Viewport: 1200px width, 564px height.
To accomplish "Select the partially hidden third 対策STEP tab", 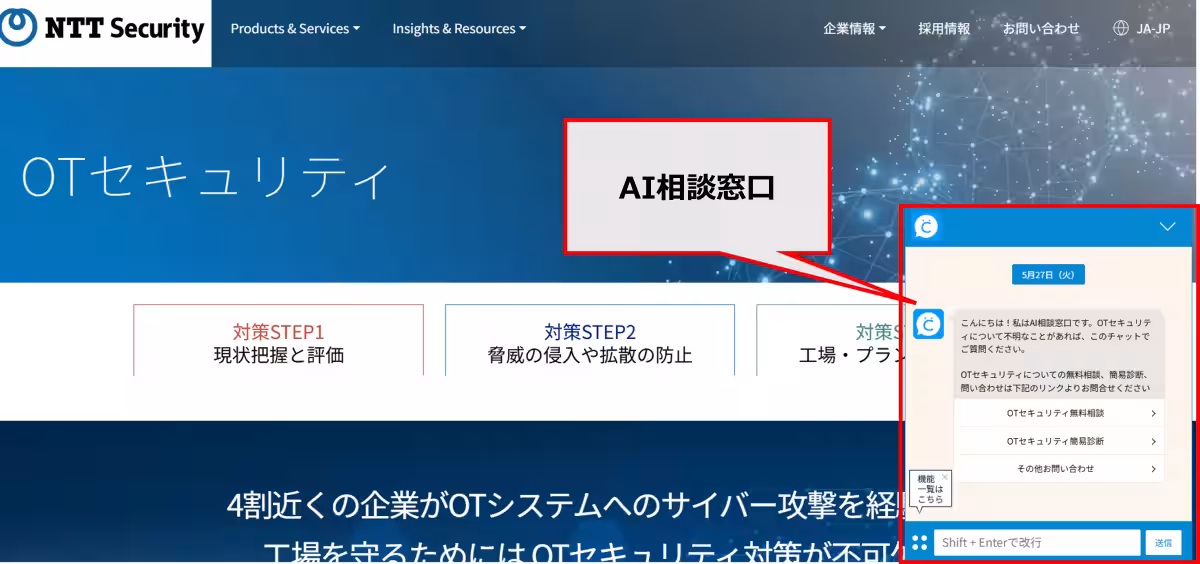I will [x=828, y=342].
